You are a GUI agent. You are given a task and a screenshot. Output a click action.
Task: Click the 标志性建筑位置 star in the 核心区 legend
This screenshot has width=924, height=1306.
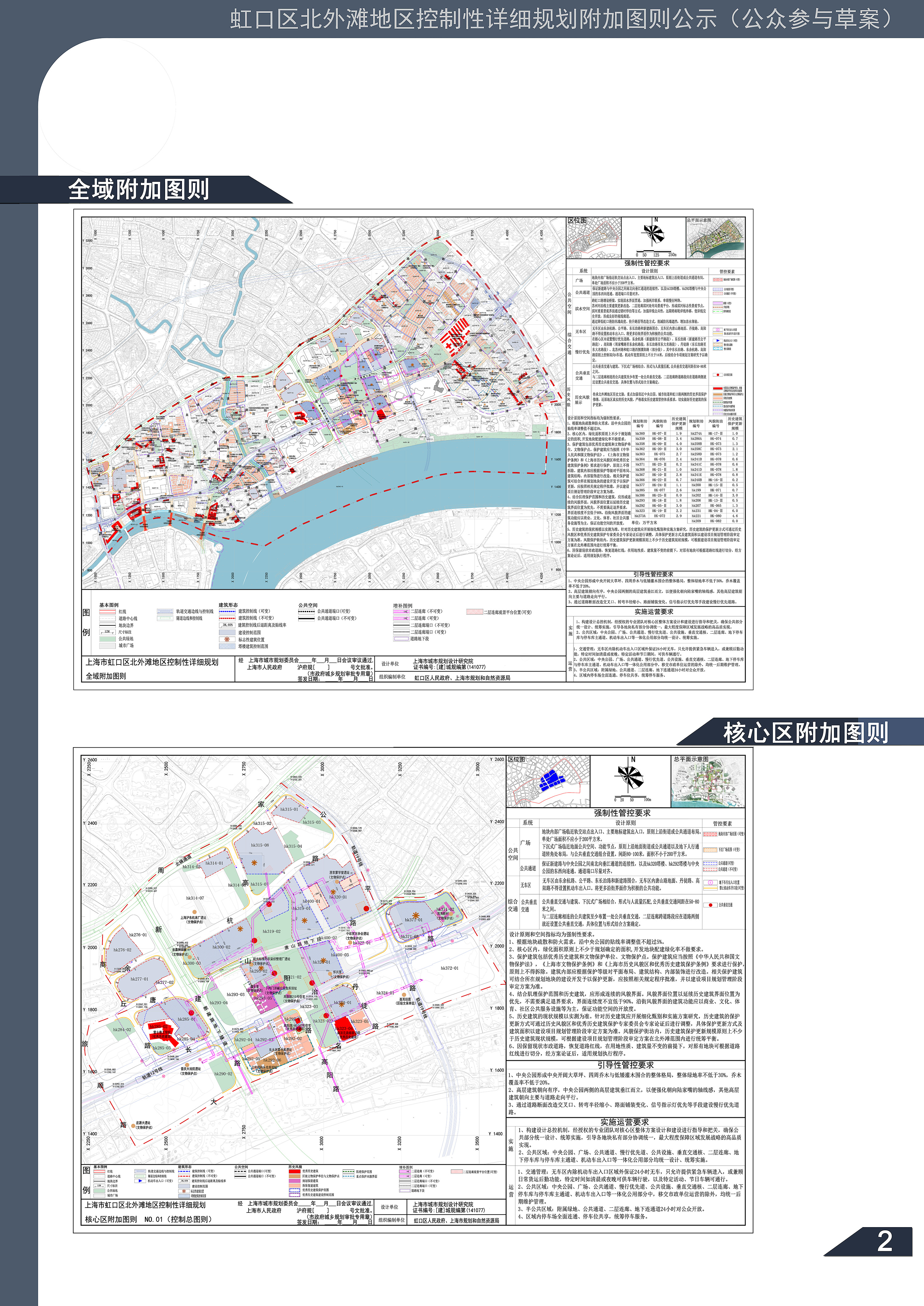(x=184, y=1191)
